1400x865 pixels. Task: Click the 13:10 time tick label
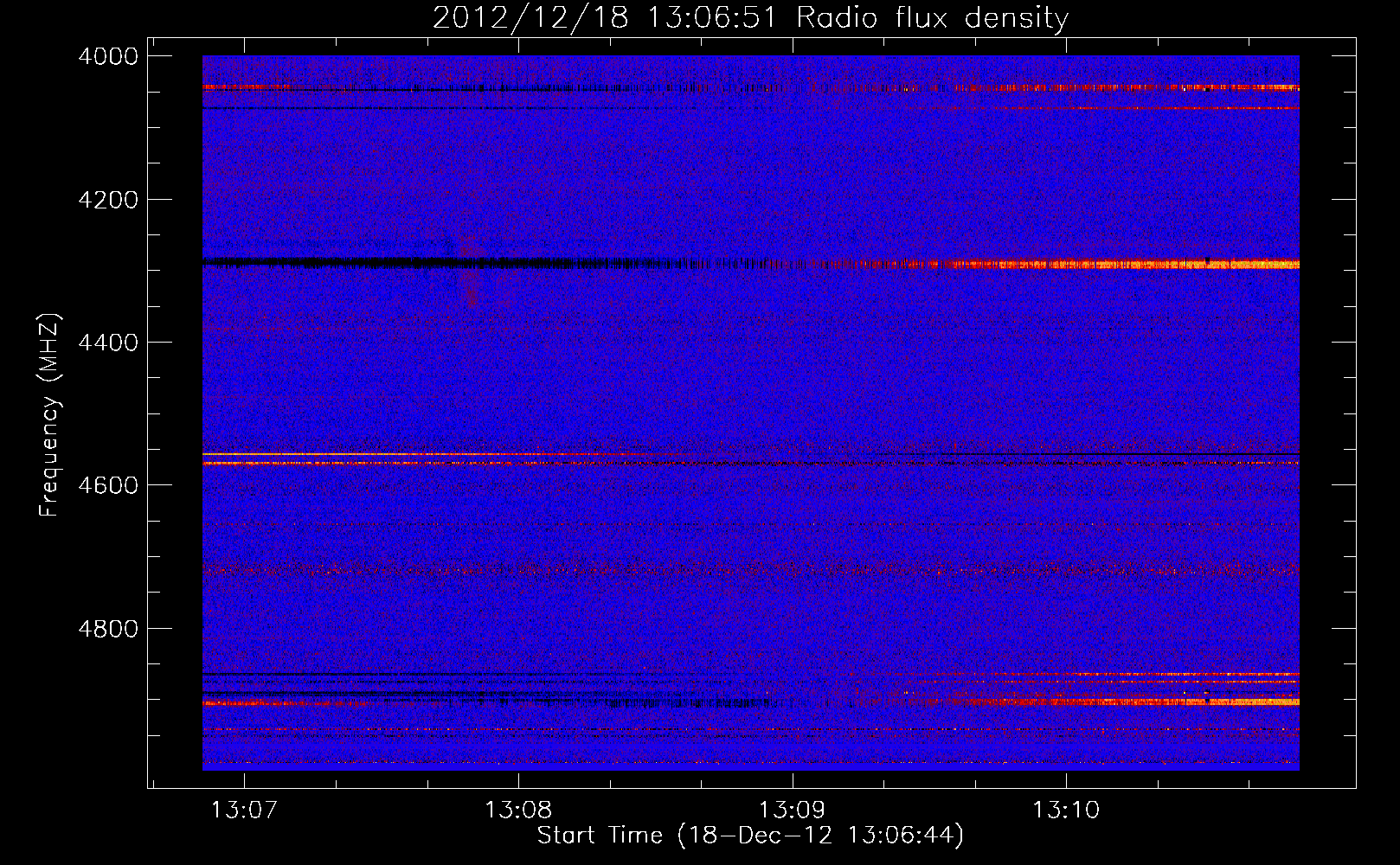point(1066,810)
